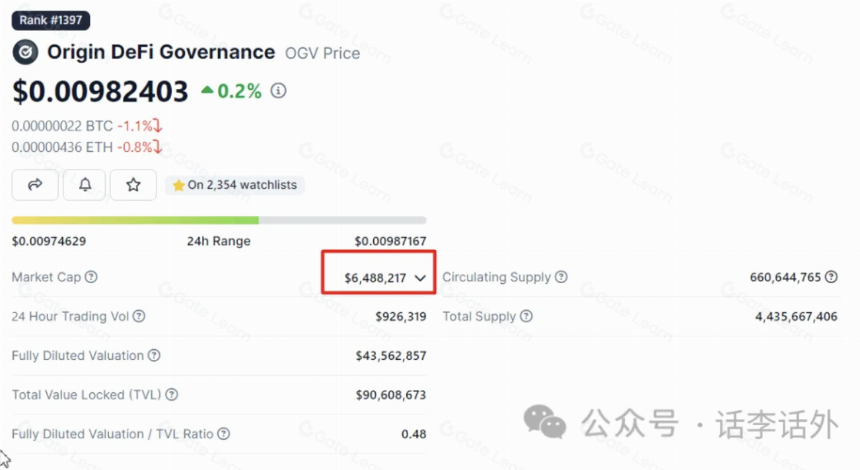Open Total Supply help icon

pyautogui.click(x=526, y=316)
